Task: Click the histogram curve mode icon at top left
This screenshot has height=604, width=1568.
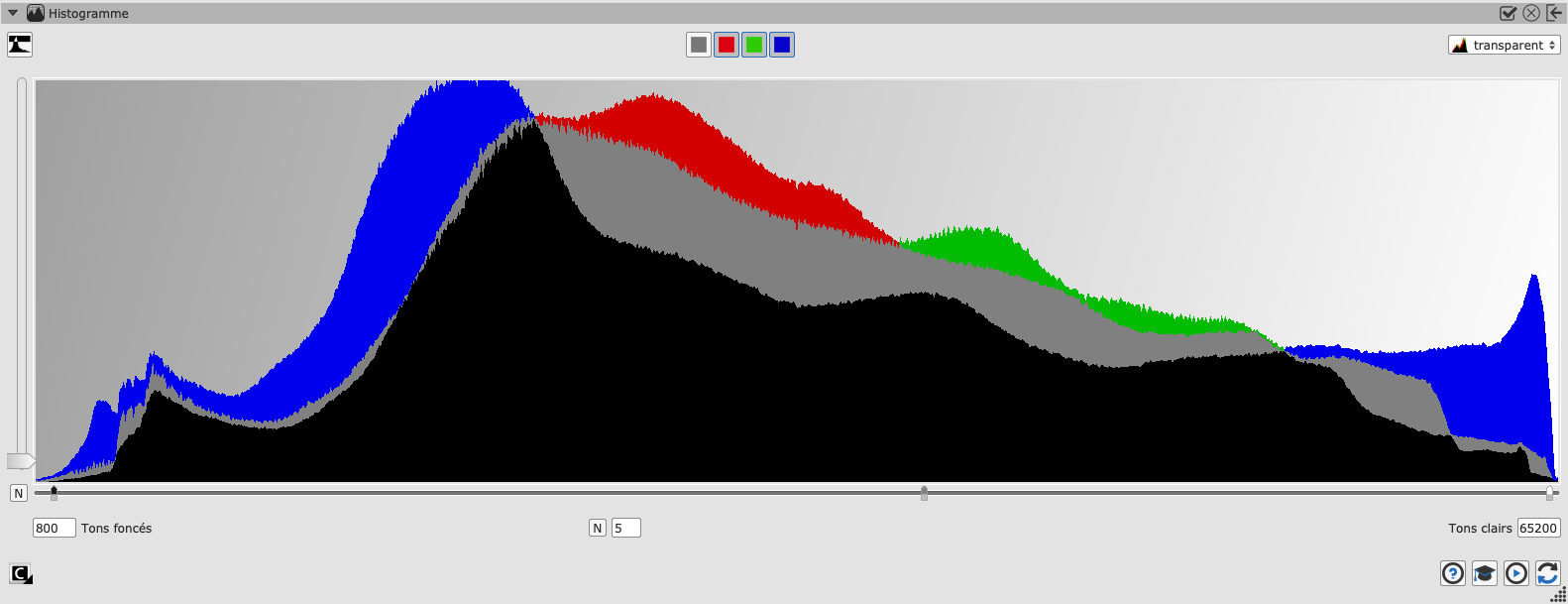Action: (x=20, y=45)
